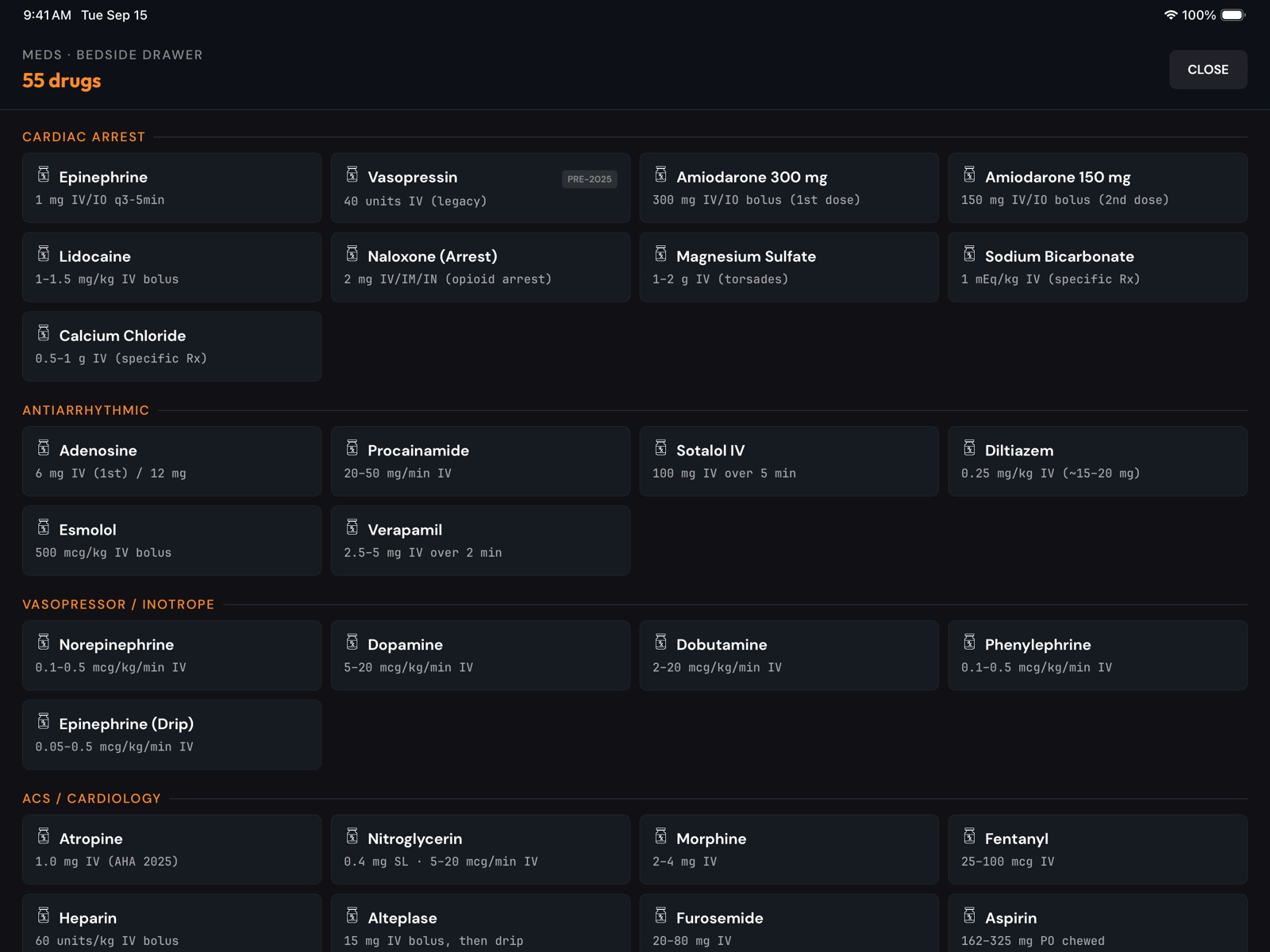Open the Furosemide drug card
Image resolution: width=1270 pixels, height=952 pixels.
(789, 923)
